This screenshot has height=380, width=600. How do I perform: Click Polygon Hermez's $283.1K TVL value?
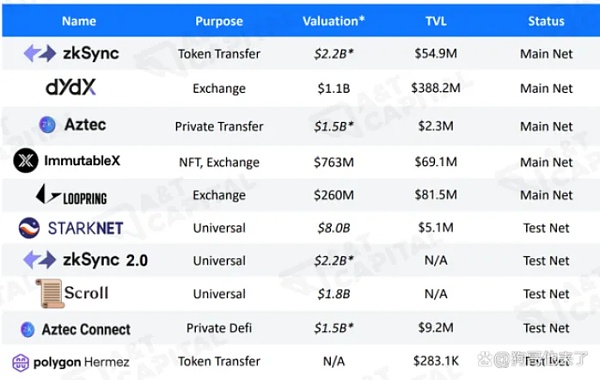pyautogui.click(x=436, y=361)
